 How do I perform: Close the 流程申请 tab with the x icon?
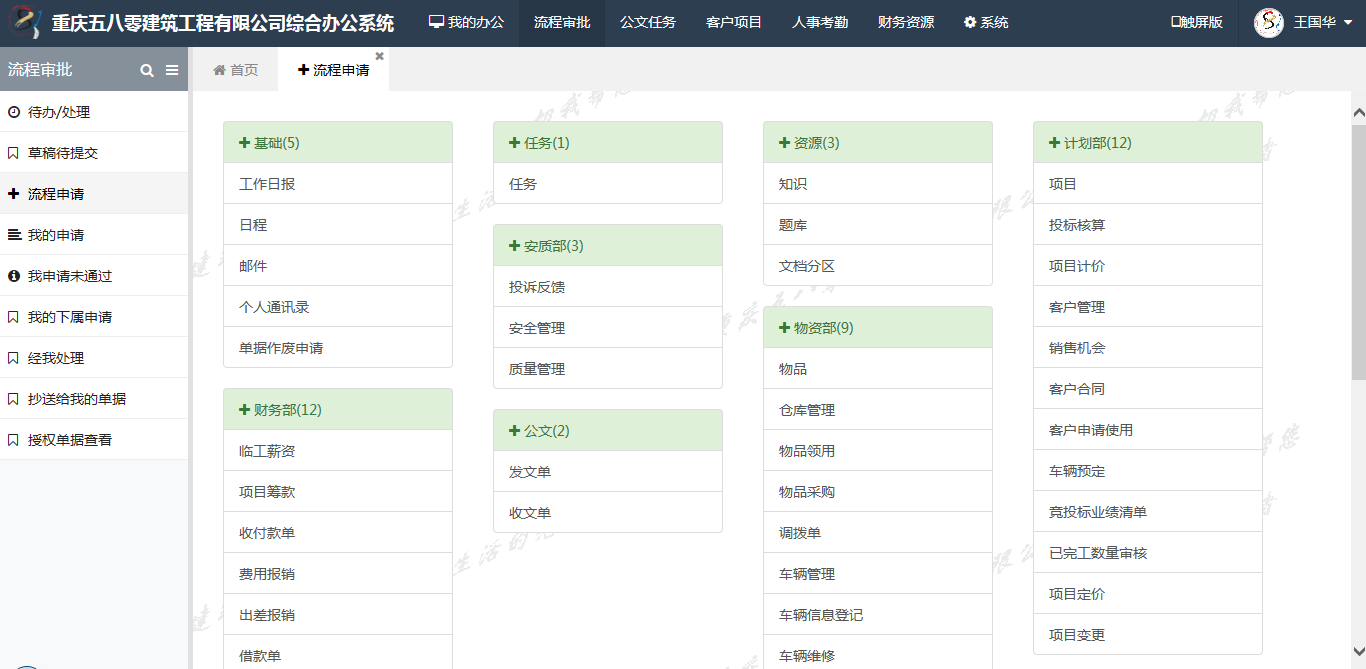point(379,56)
